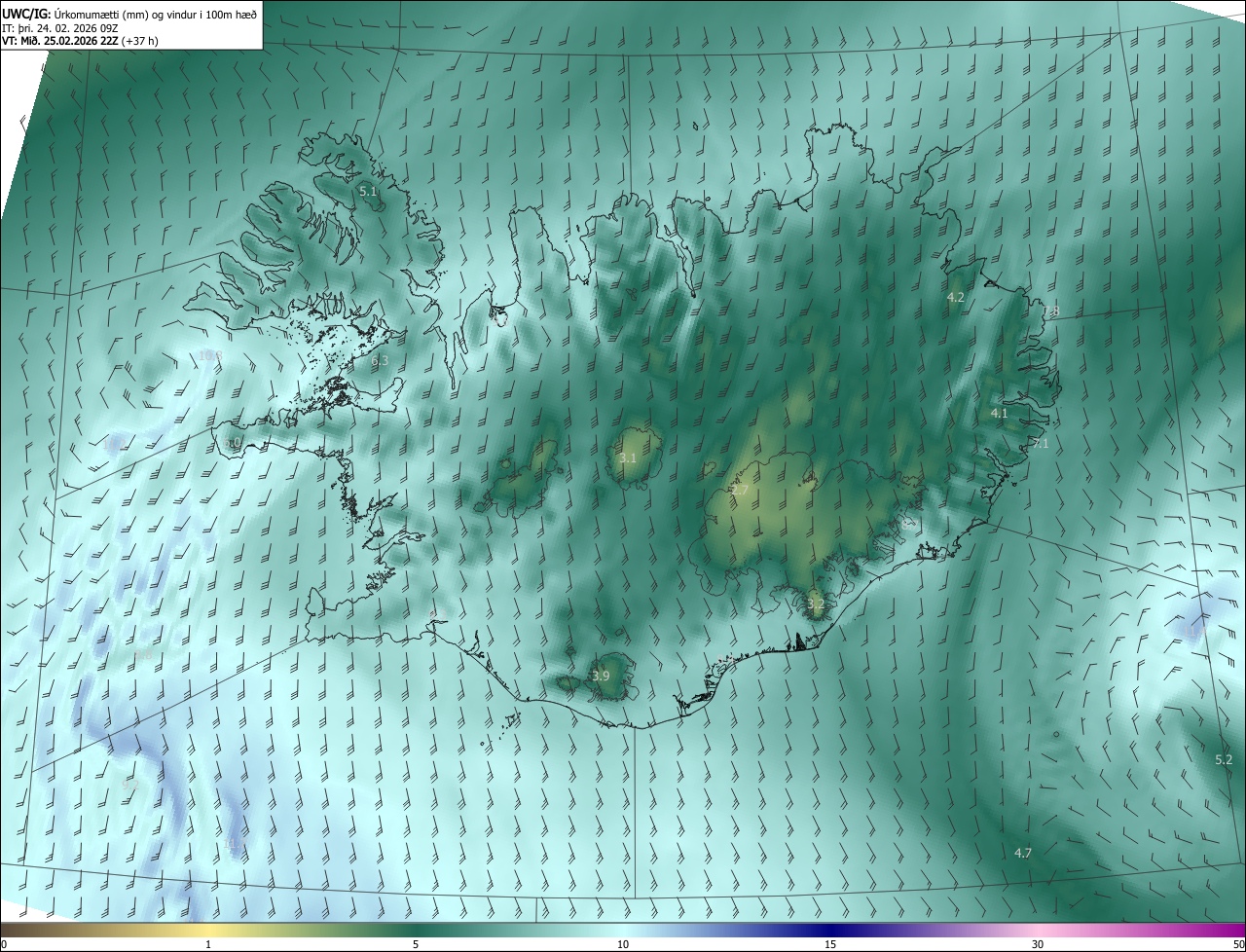The image size is (1246, 952).
Task: Click the 5 tick on the color scale
Action: click(416, 944)
